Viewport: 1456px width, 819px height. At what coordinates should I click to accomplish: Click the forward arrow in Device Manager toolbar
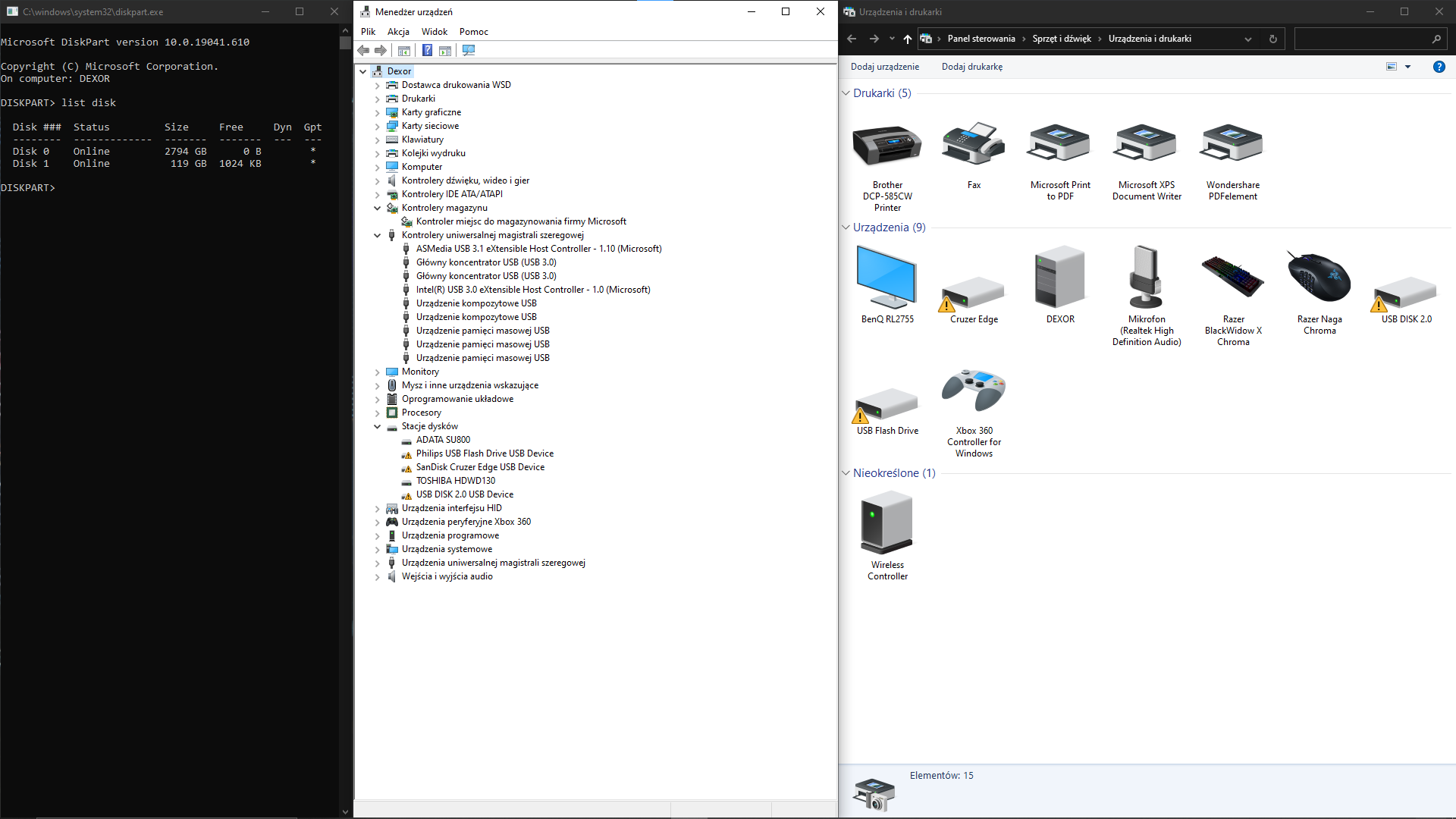381,51
